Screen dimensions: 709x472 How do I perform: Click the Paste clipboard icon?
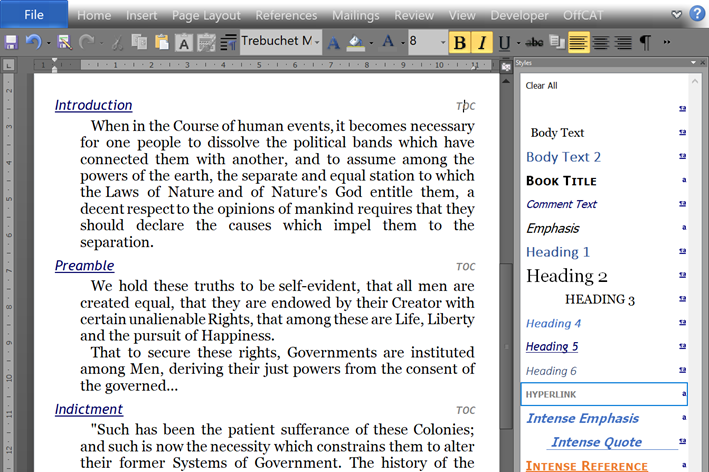coord(161,42)
